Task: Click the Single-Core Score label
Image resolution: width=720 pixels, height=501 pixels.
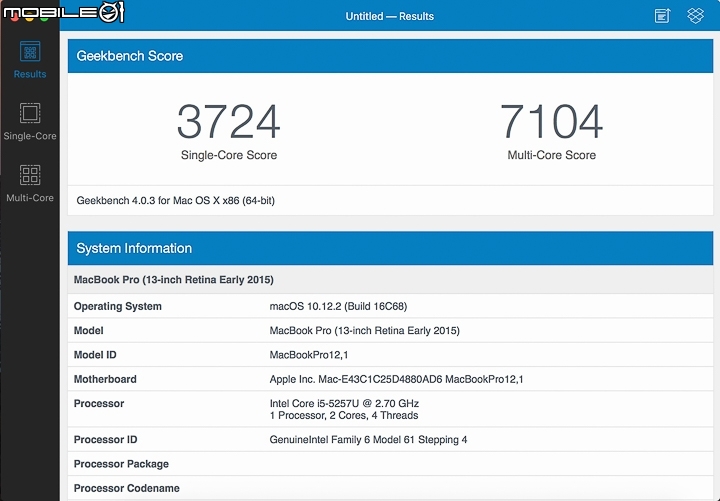Action: point(229,155)
